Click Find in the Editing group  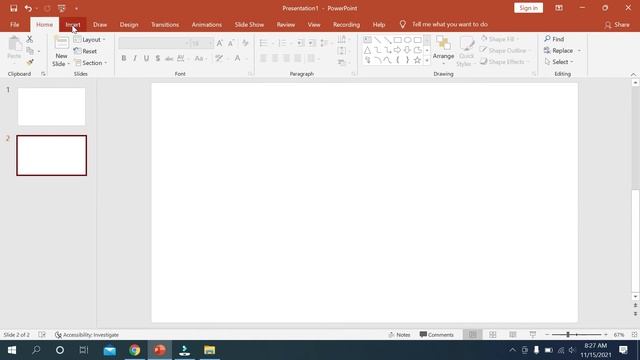pyautogui.click(x=554, y=39)
